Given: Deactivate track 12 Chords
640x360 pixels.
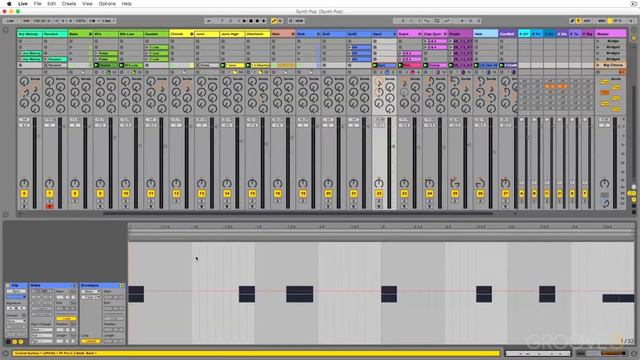Looking at the screenshot, I should click(x=176, y=194).
